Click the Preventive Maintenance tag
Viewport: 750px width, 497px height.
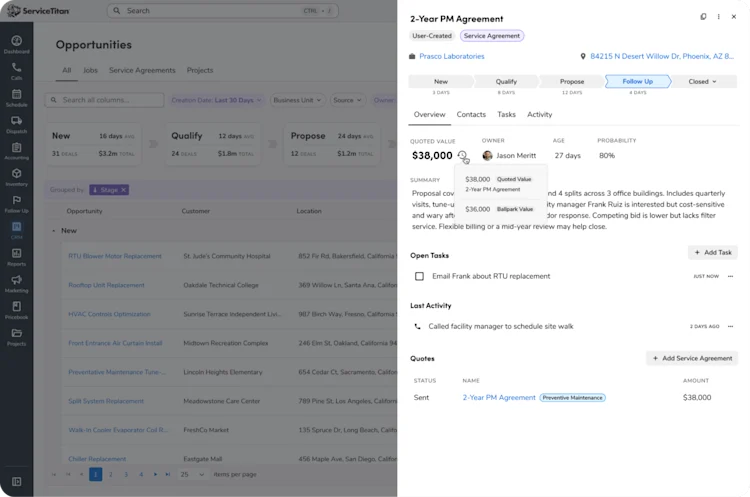(573, 398)
